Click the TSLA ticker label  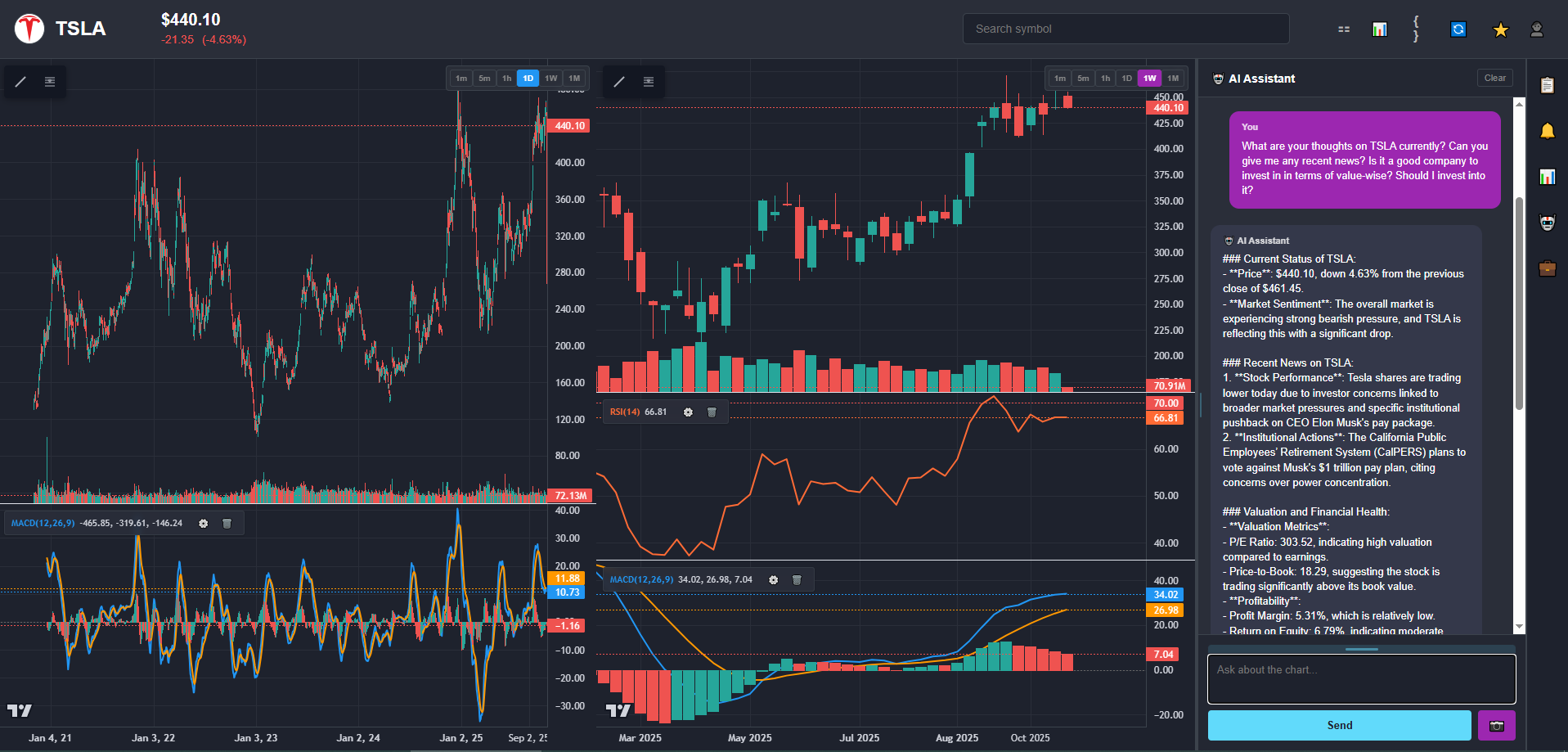80,29
